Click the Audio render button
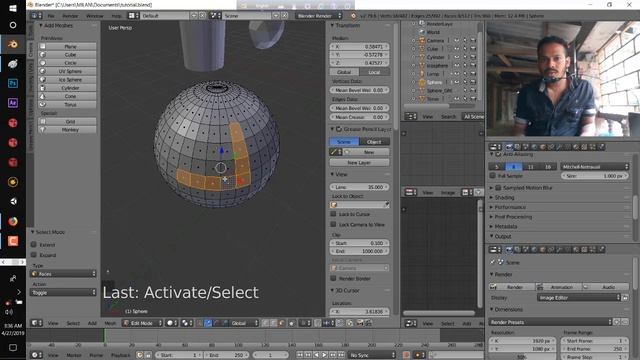 click(605, 287)
